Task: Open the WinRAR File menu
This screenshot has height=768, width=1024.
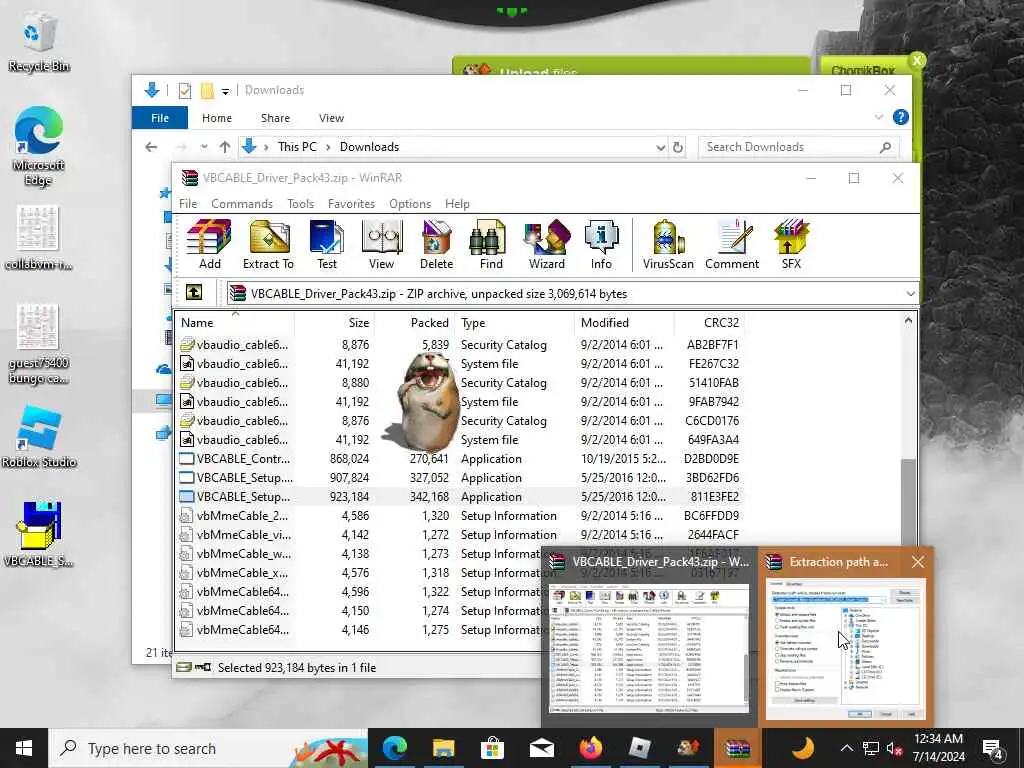Action: point(188,204)
